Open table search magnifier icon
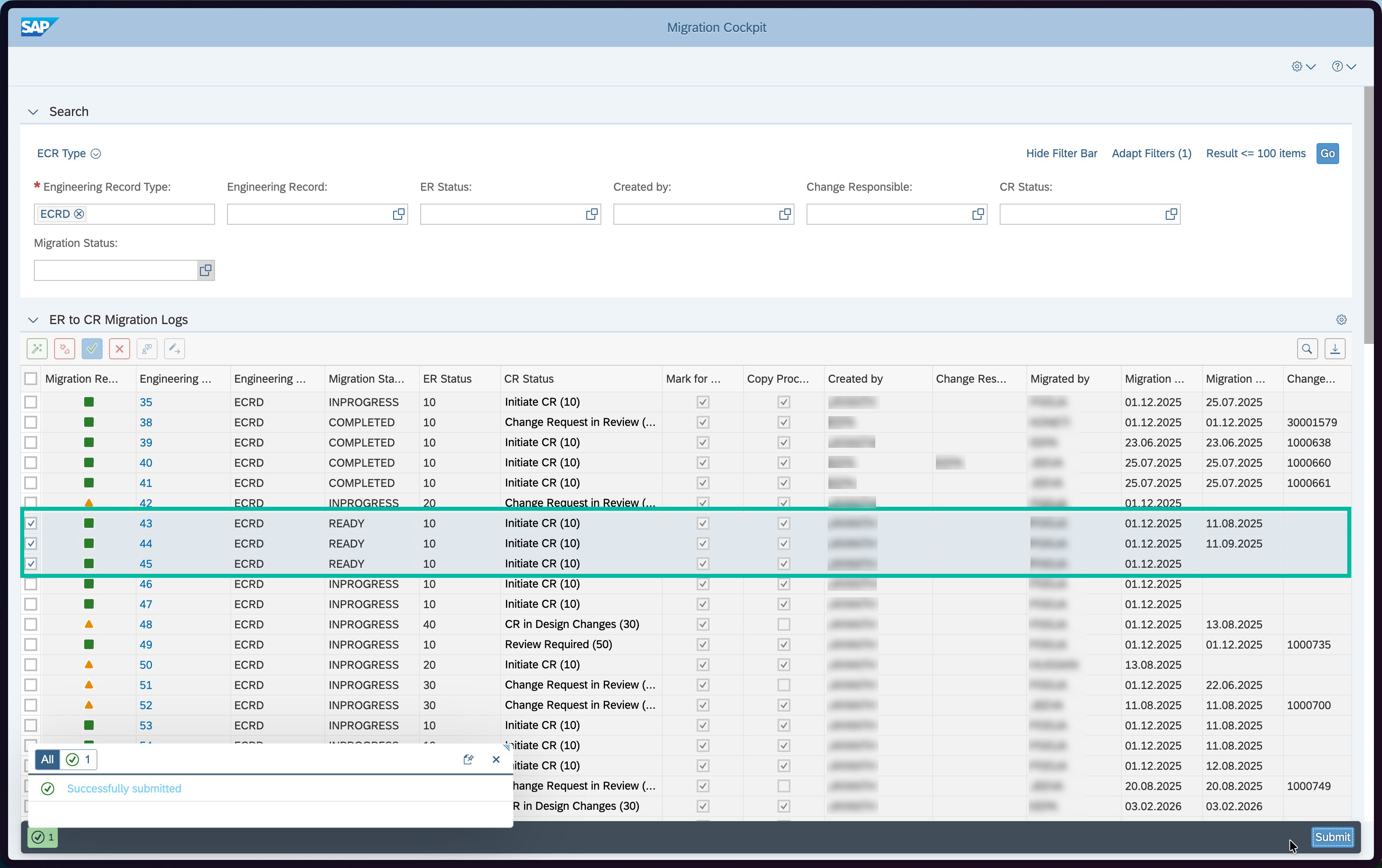 (x=1307, y=348)
